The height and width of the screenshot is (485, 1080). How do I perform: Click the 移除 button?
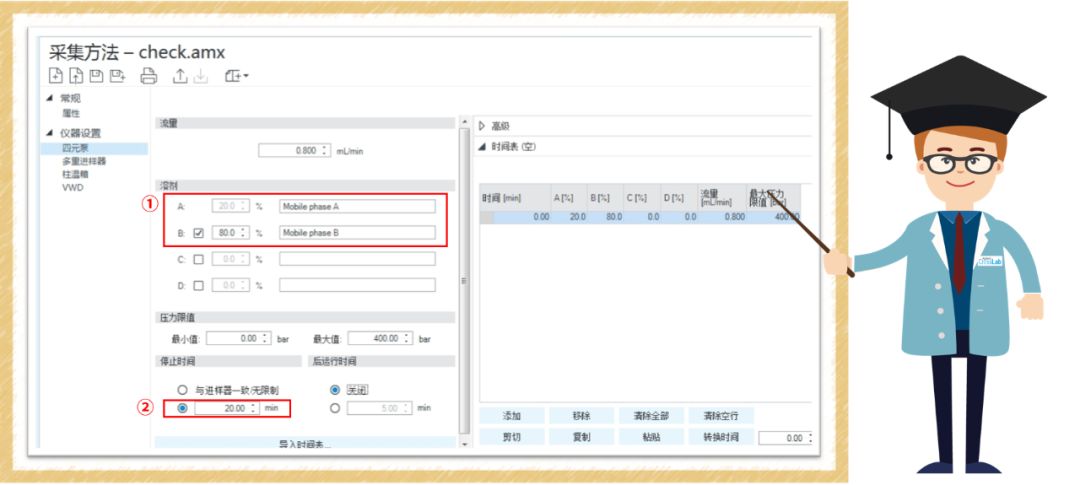click(581, 416)
